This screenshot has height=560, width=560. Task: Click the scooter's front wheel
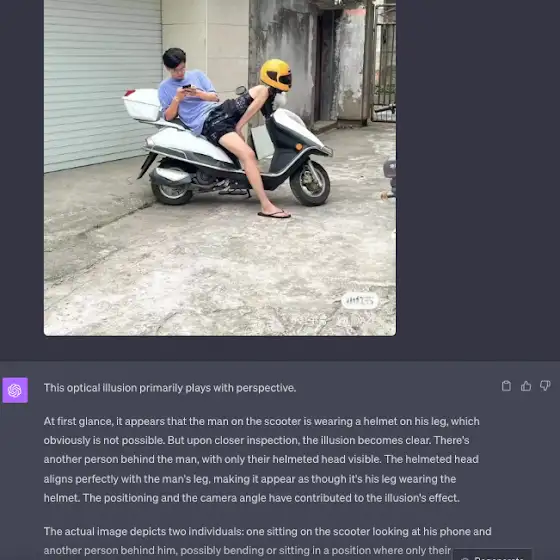pyautogui.click(x=310, y=183)
